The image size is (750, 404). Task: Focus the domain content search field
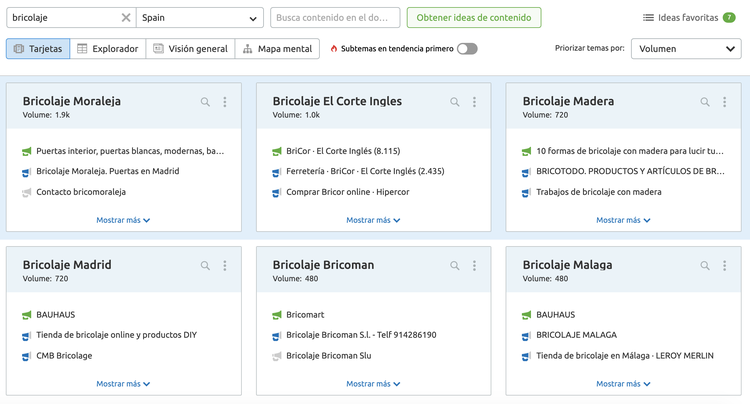pos(335,18)
